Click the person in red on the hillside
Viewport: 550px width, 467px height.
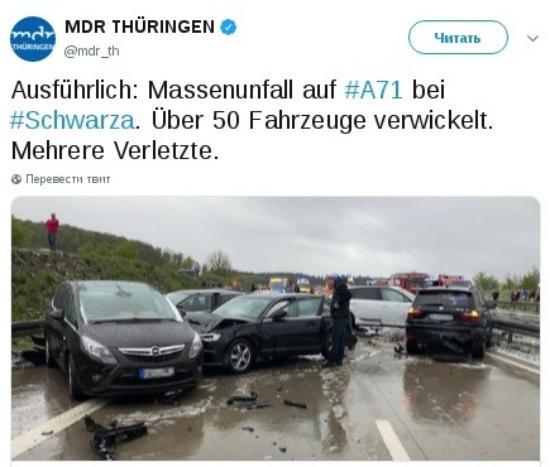click(x=52, y=231)
